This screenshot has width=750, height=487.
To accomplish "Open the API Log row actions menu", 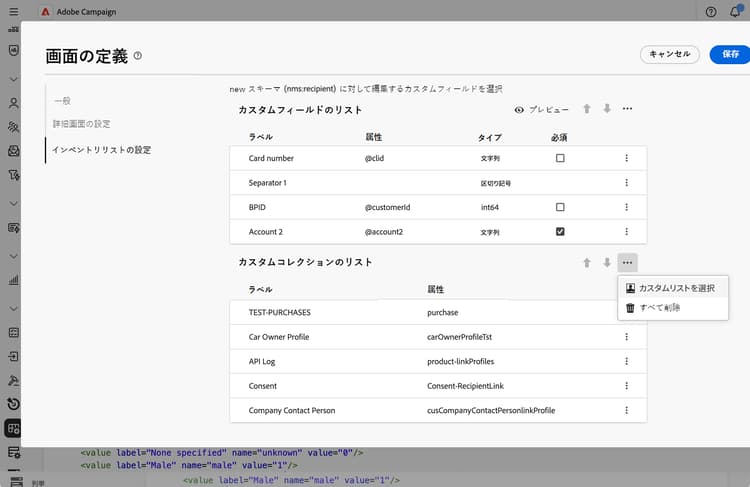I will coord(627,361).
